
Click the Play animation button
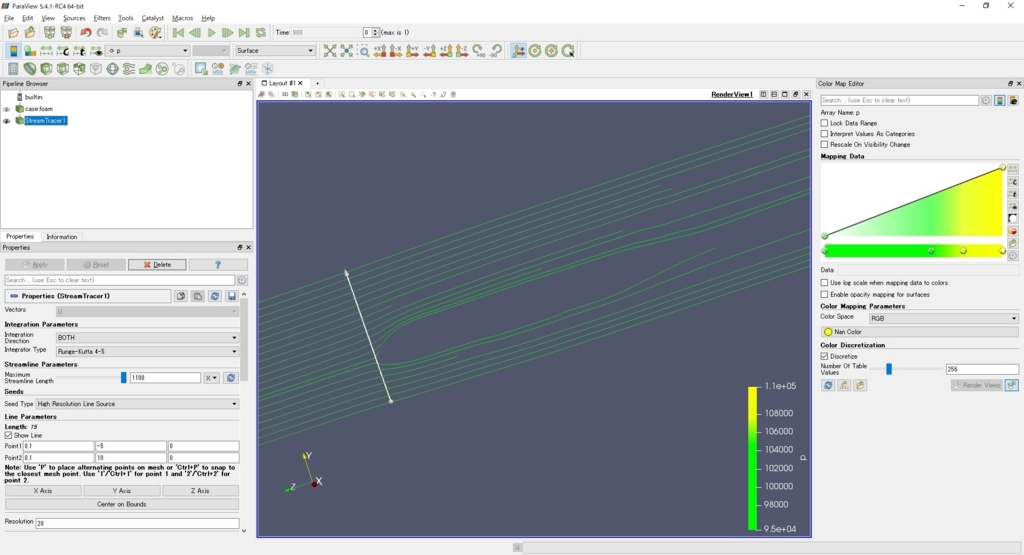211,32
